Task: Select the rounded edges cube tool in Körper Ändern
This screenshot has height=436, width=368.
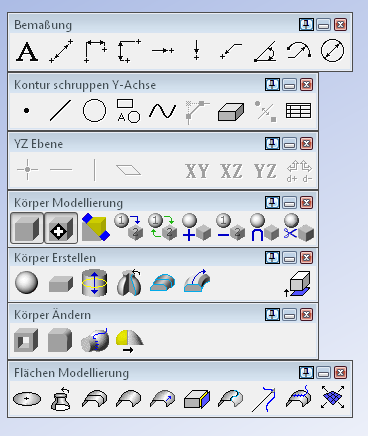Action: tap(60, 340)
